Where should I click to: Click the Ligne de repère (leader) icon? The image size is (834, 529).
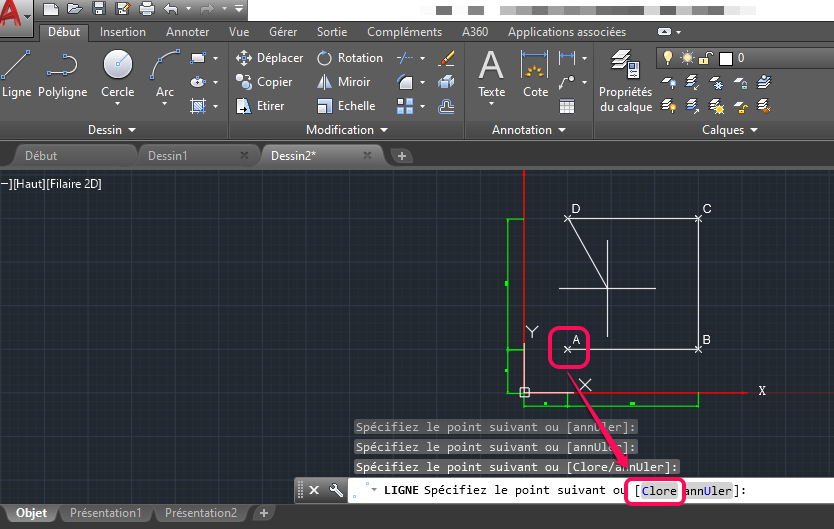567,82
